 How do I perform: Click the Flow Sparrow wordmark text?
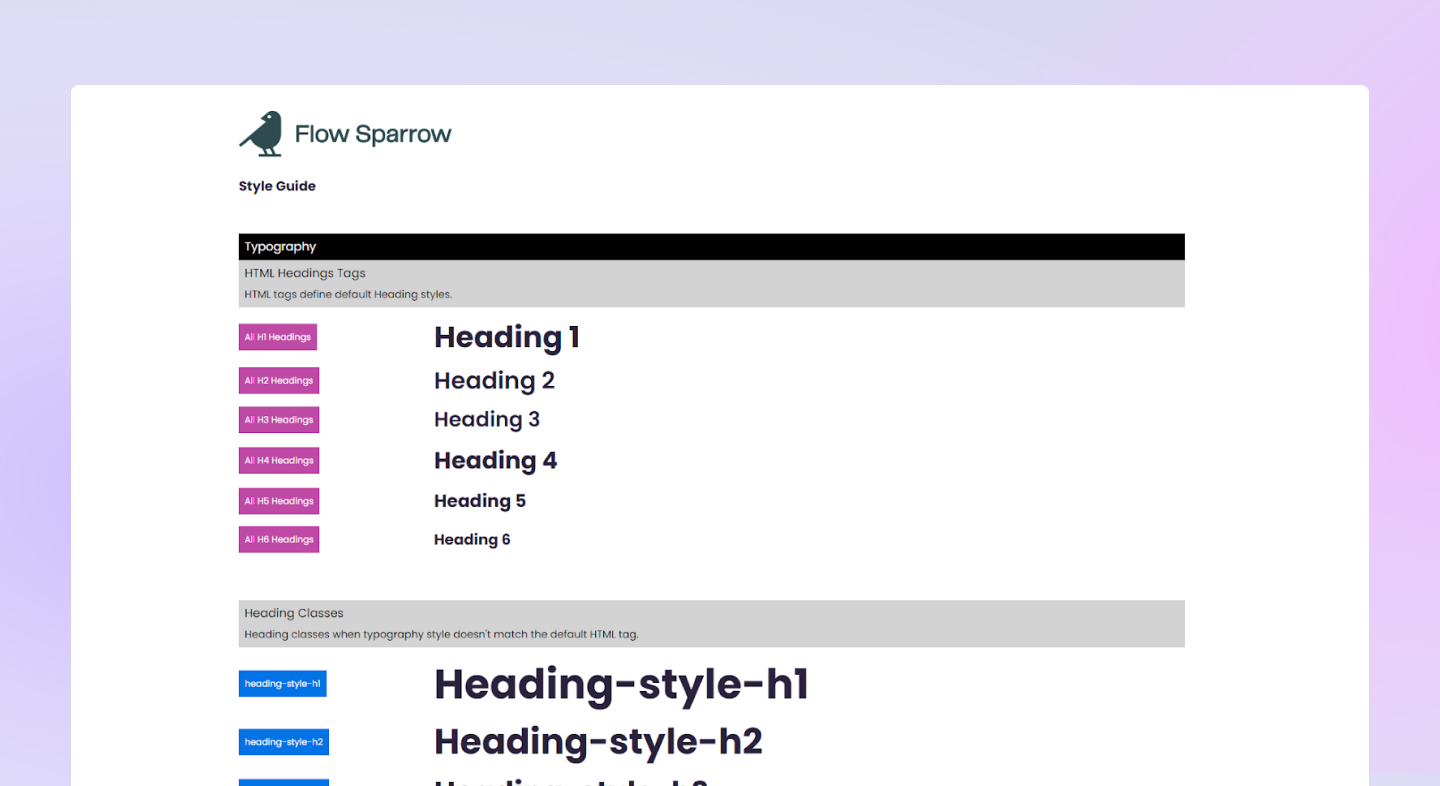click(x=373, y=133)
